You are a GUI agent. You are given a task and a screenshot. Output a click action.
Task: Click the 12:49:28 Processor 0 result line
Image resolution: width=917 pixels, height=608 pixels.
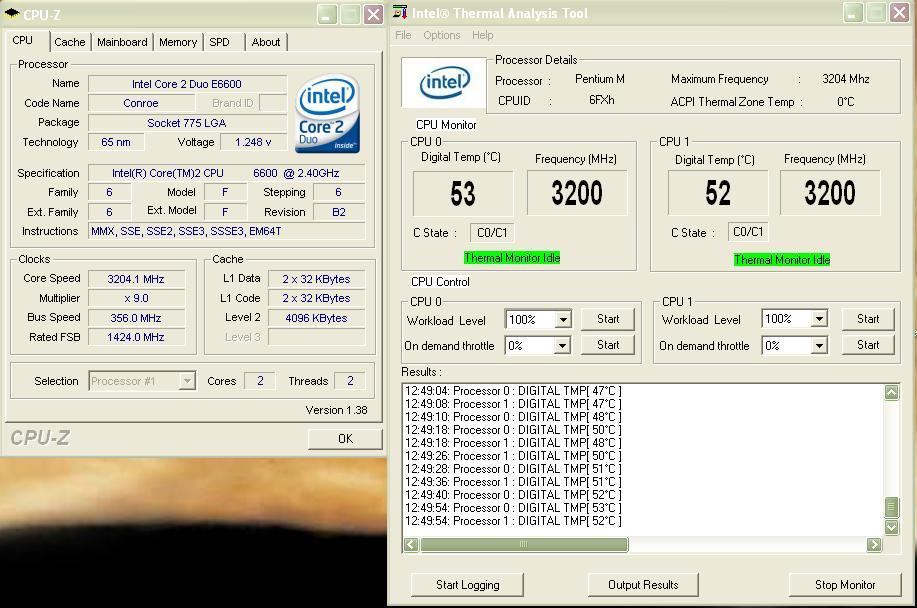click(513, 469)
